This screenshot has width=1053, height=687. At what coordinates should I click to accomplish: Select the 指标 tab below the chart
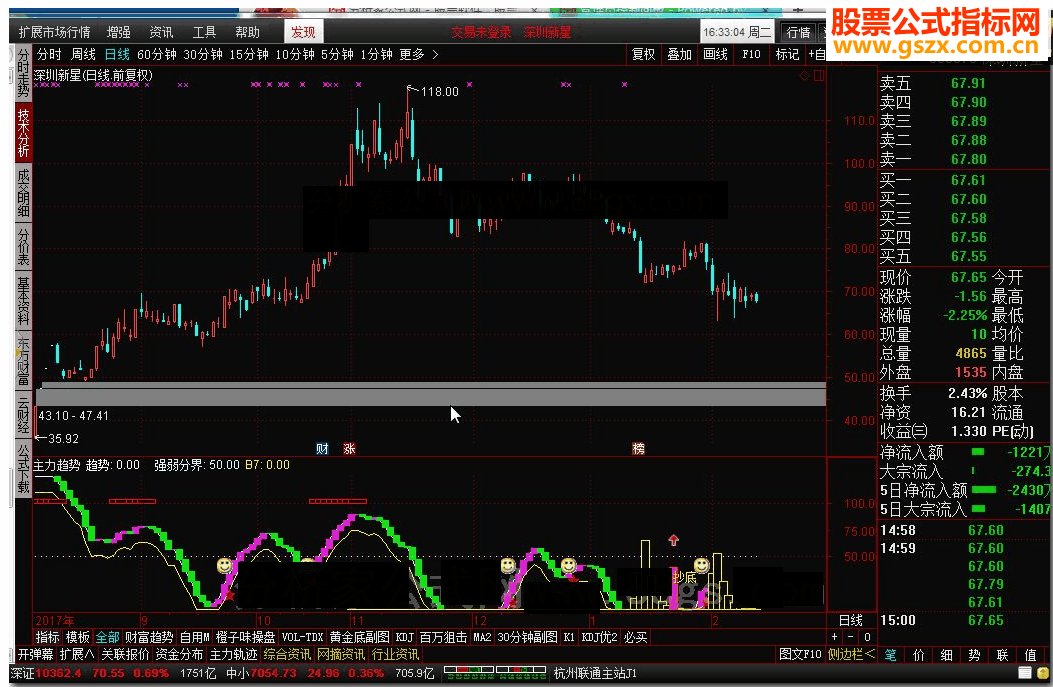coord(47,637)
